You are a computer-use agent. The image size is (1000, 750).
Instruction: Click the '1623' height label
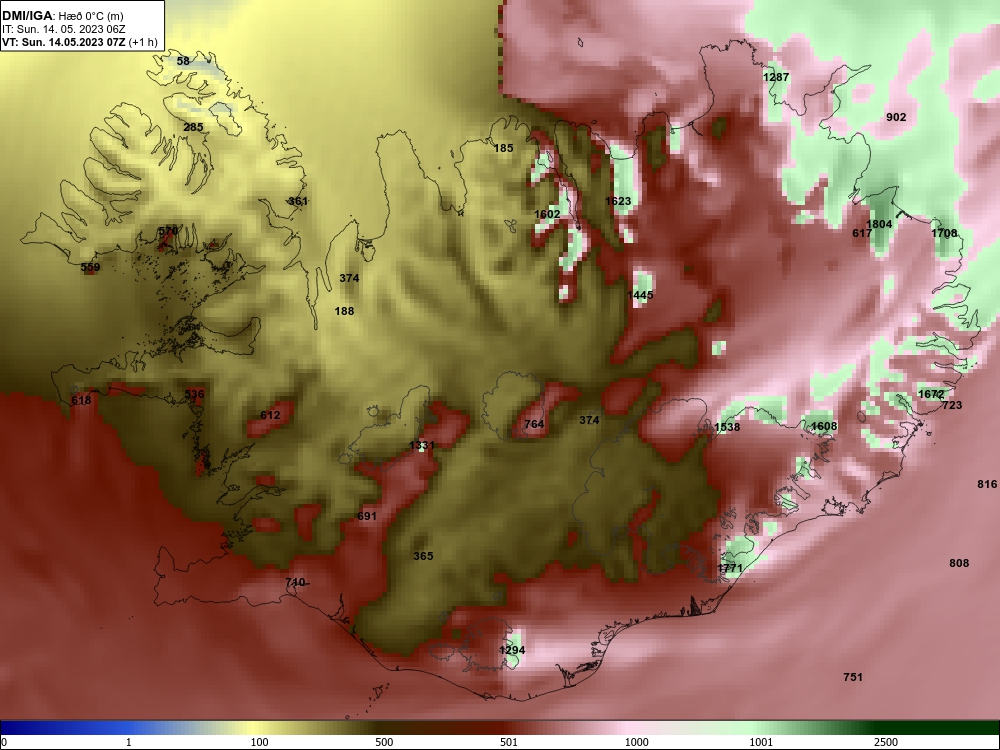click(618, 201)
